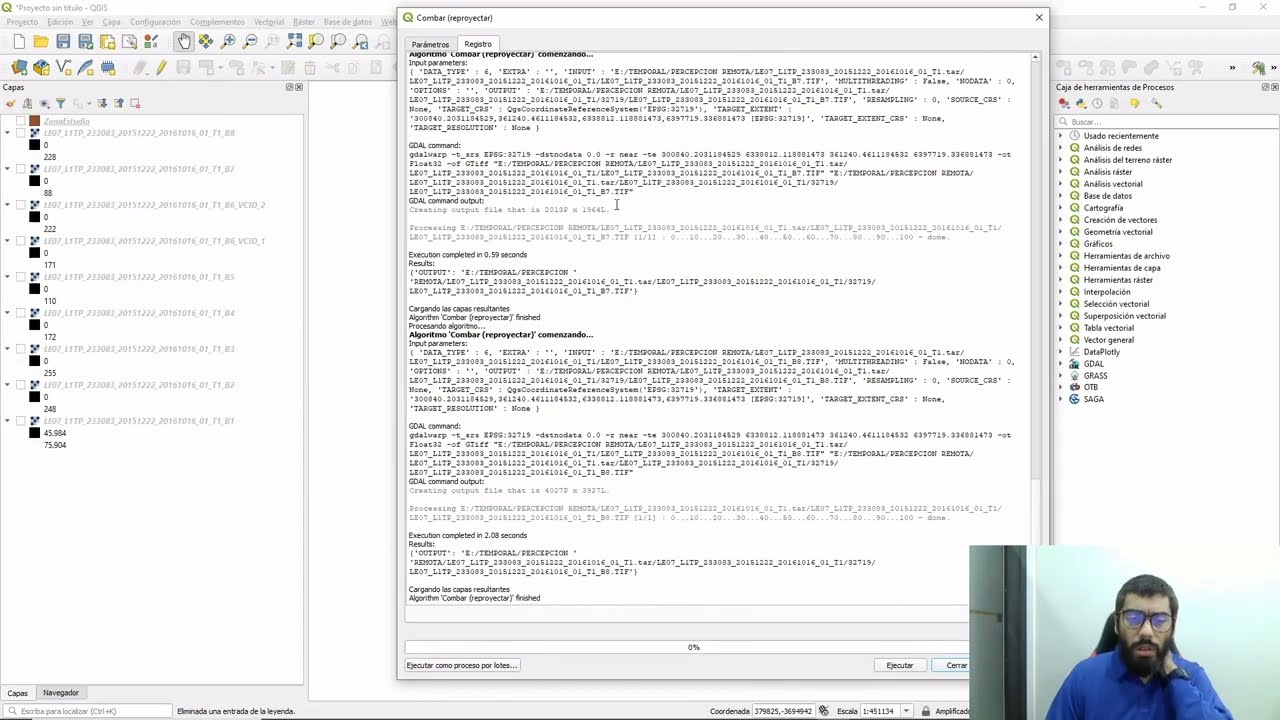
Task: Toggle visibility checkbox of layer T1_B4
Action: (x=21, y=313)
